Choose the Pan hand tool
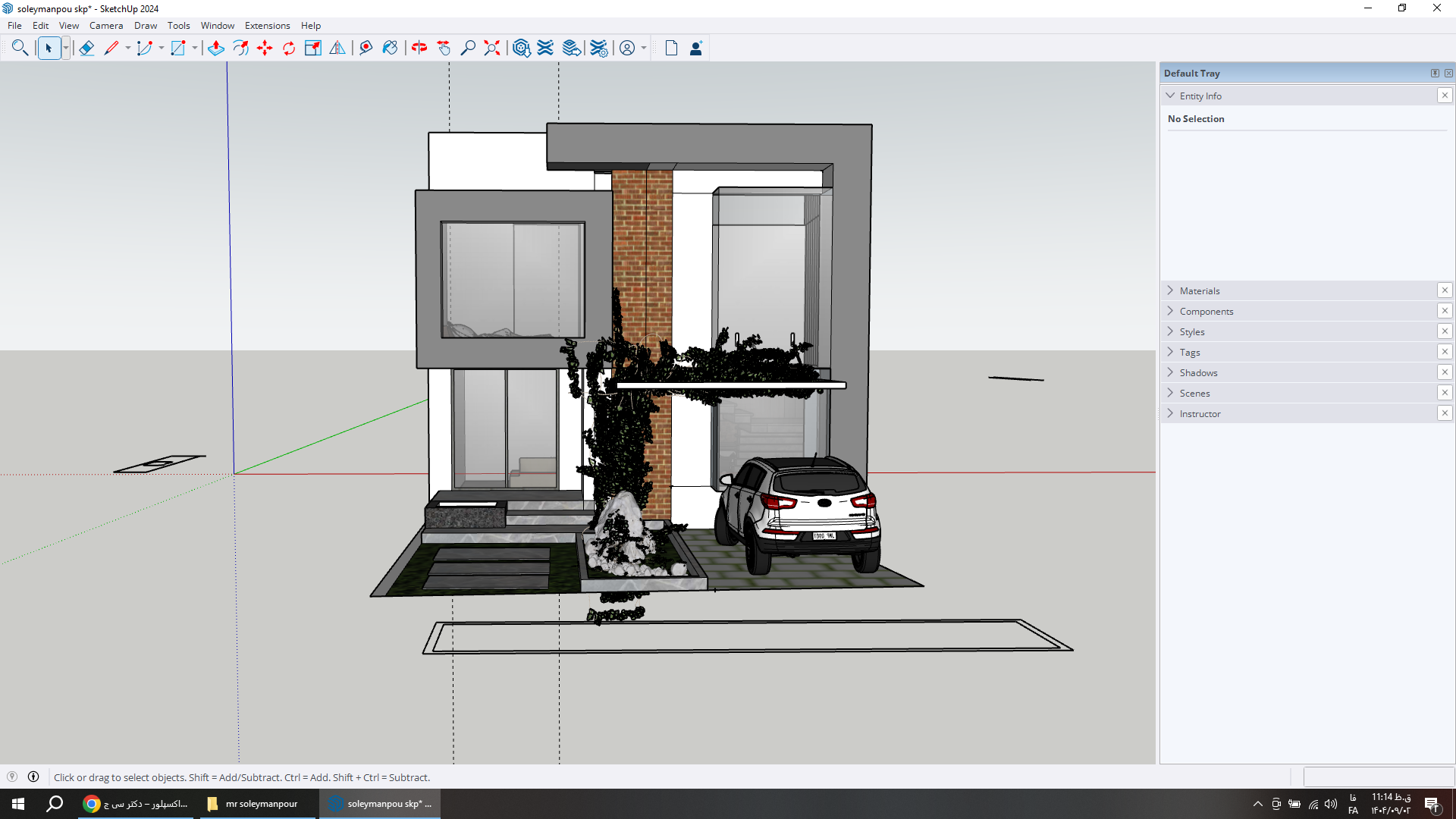Screen dimensions: 1456x819 [444, 48]
